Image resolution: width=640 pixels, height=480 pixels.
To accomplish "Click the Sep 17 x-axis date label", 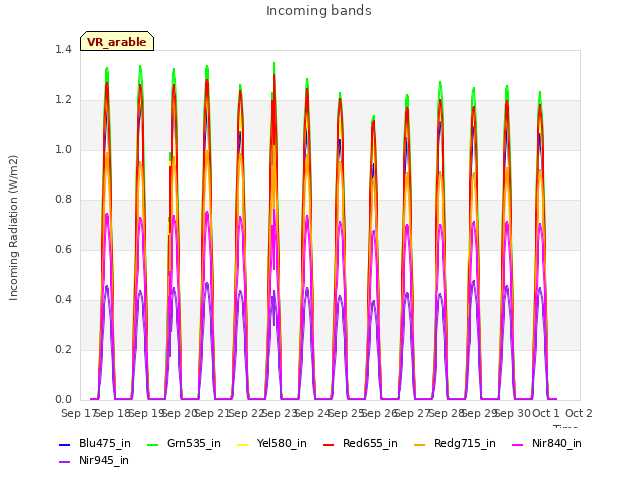I will (x=78, y=413).
